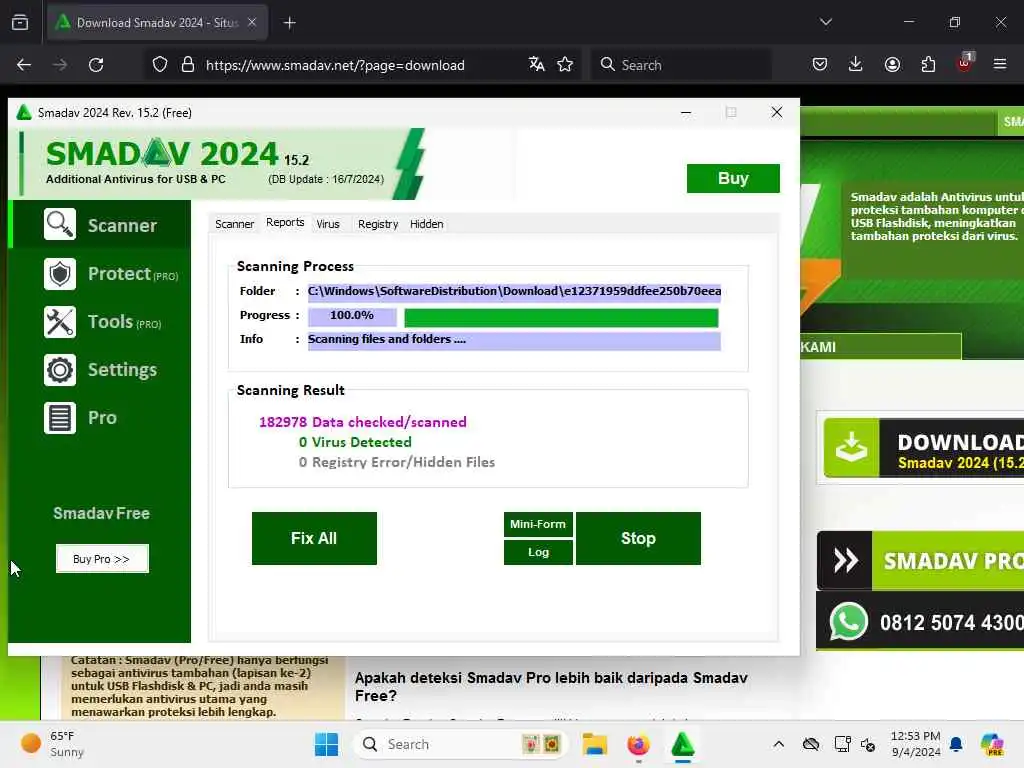Click the uBlock extension icon with badge
The width and height of the screenshot is (1024, 768).
pos(965,63)
